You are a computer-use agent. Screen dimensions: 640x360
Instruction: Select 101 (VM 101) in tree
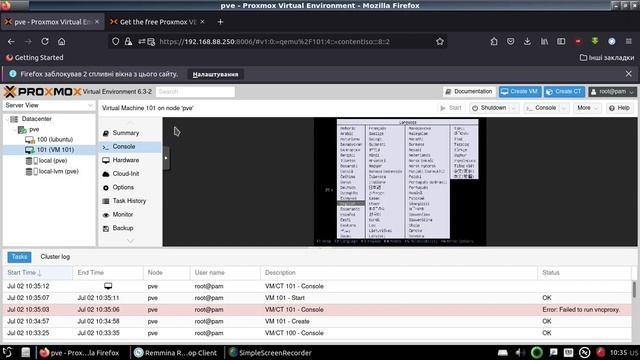point(50,150)
